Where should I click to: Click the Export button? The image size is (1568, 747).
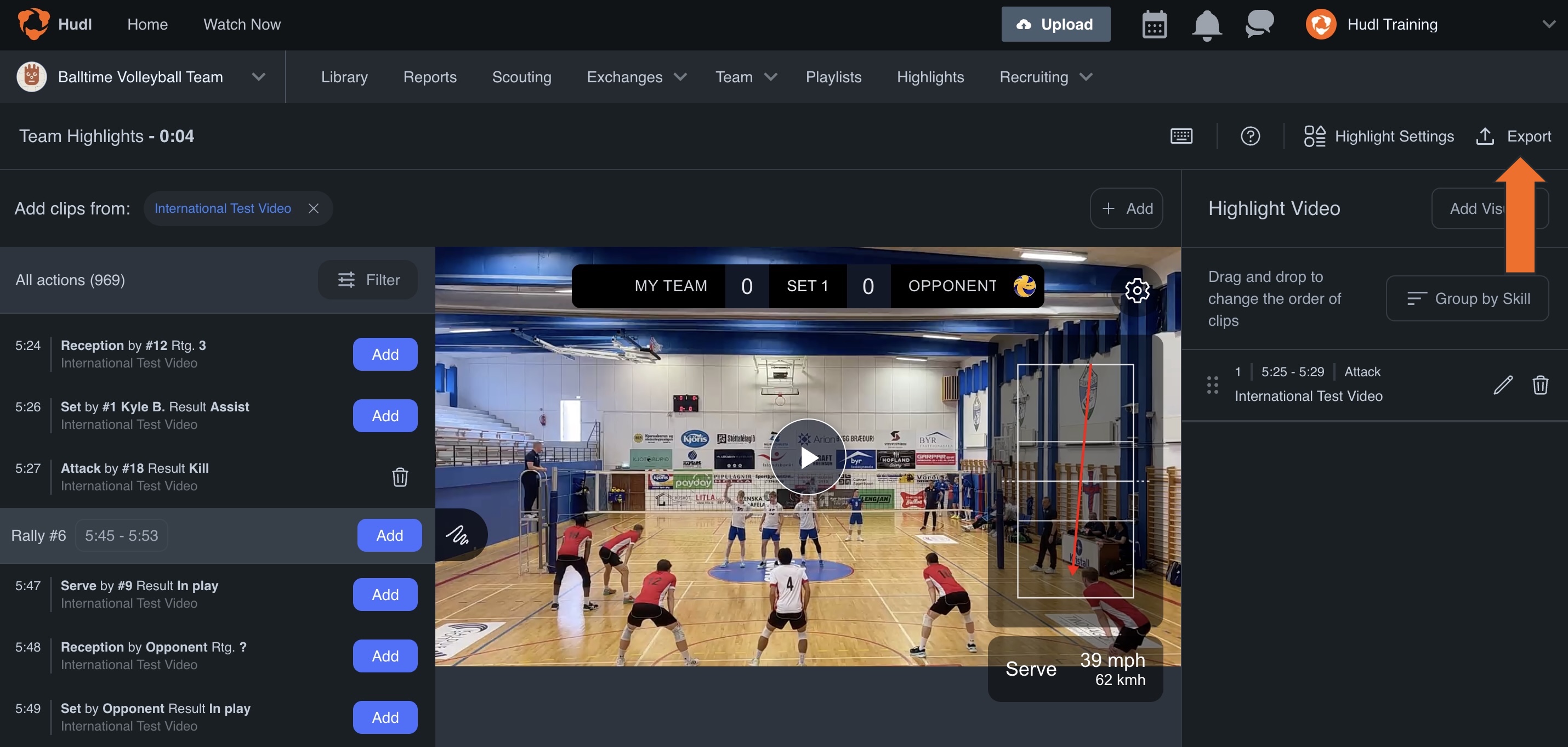[x=1513, y=136]
